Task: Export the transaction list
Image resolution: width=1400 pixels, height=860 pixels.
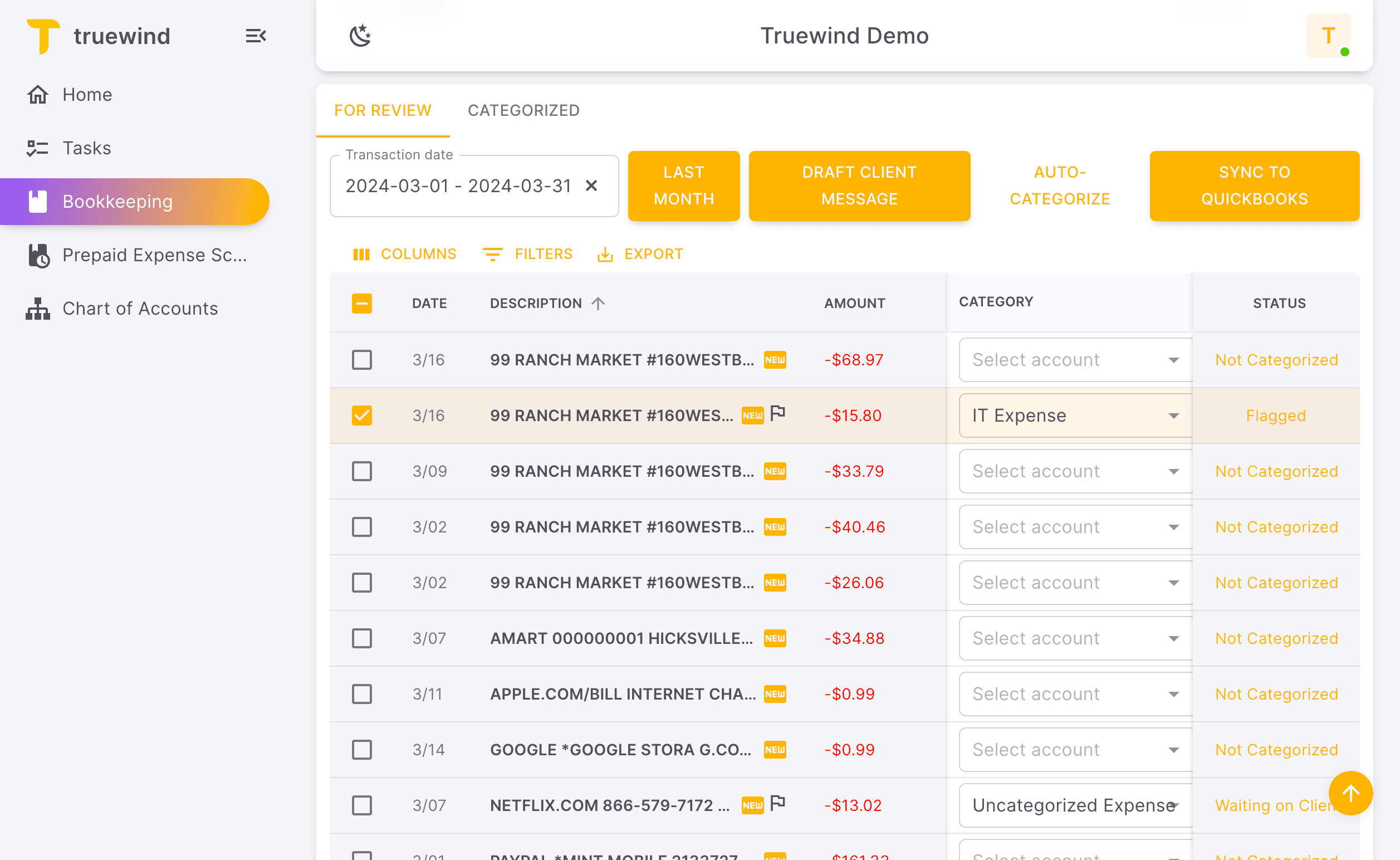Action: [640, 253]
